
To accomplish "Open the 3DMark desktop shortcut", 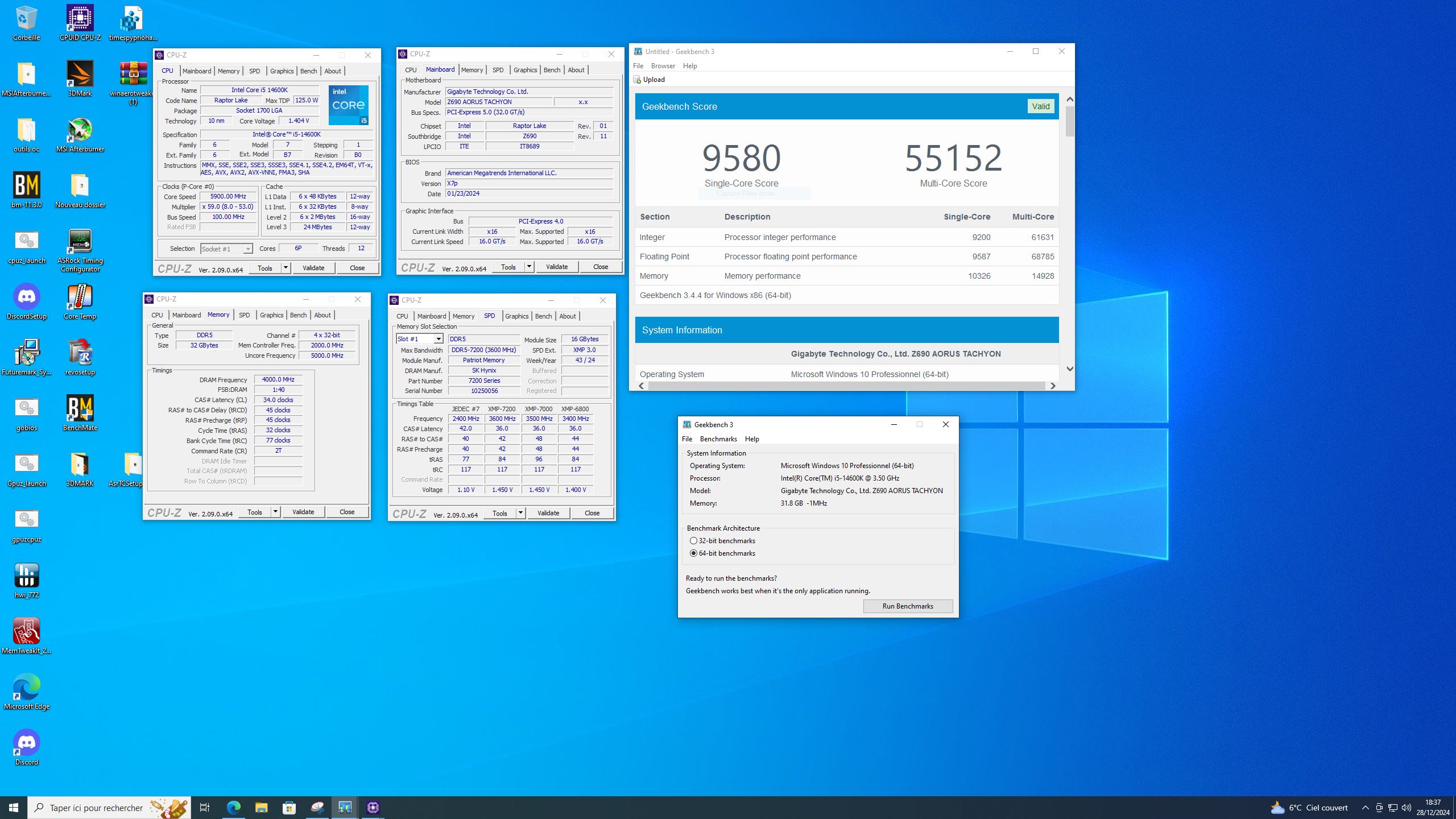I will point(80,78).
